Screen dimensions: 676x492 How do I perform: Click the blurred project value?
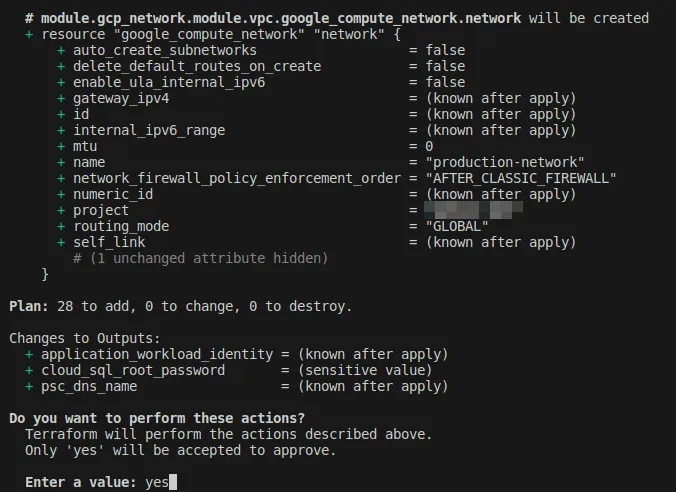point(473,210)
